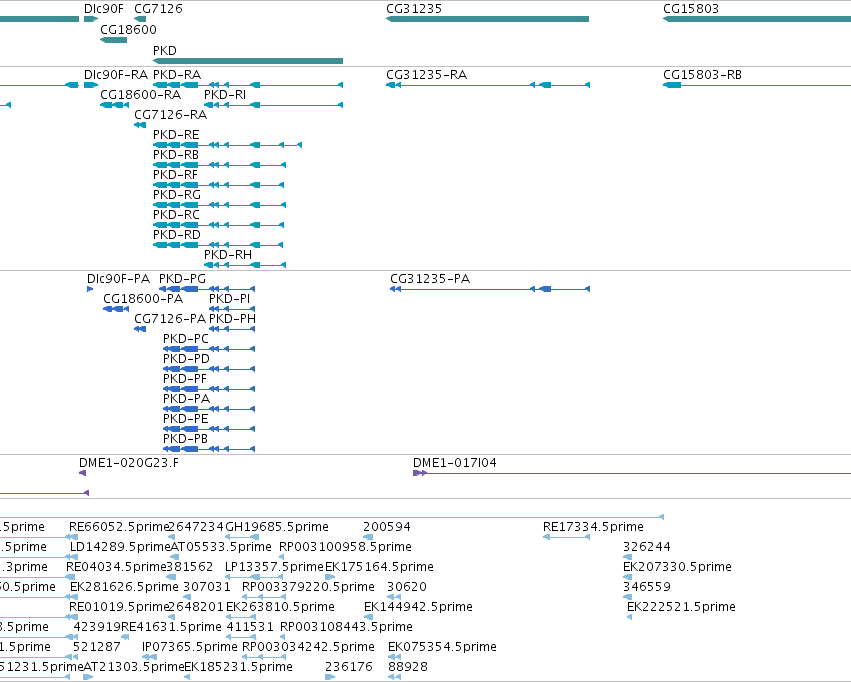The image size is (851, 682).
Task: Click the CG31235 gene bar
Action: click(x=487, y=19)
